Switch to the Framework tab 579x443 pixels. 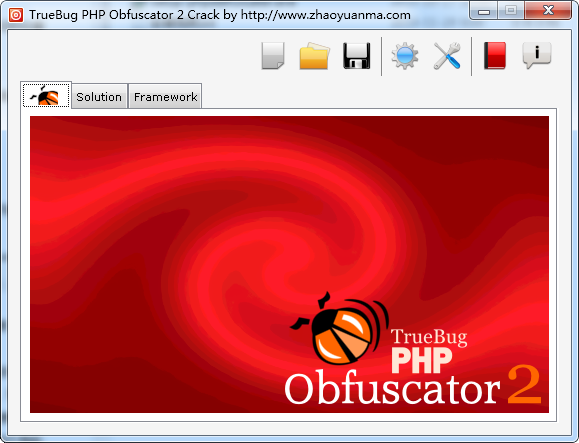click(165, 97)
